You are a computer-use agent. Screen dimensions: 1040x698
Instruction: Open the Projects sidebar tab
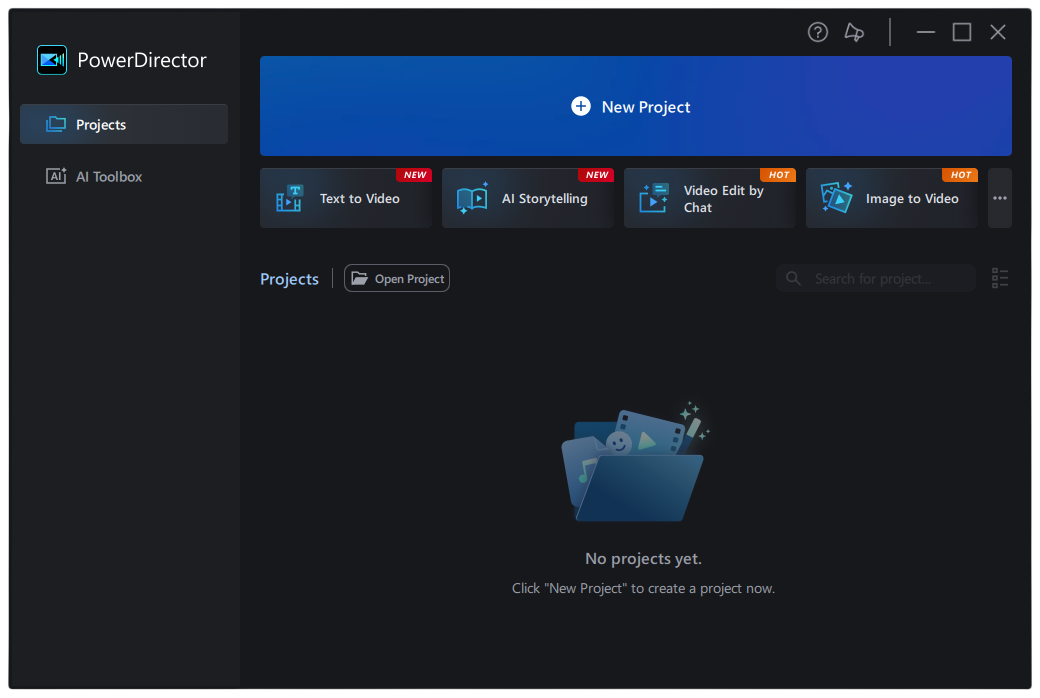124,124
